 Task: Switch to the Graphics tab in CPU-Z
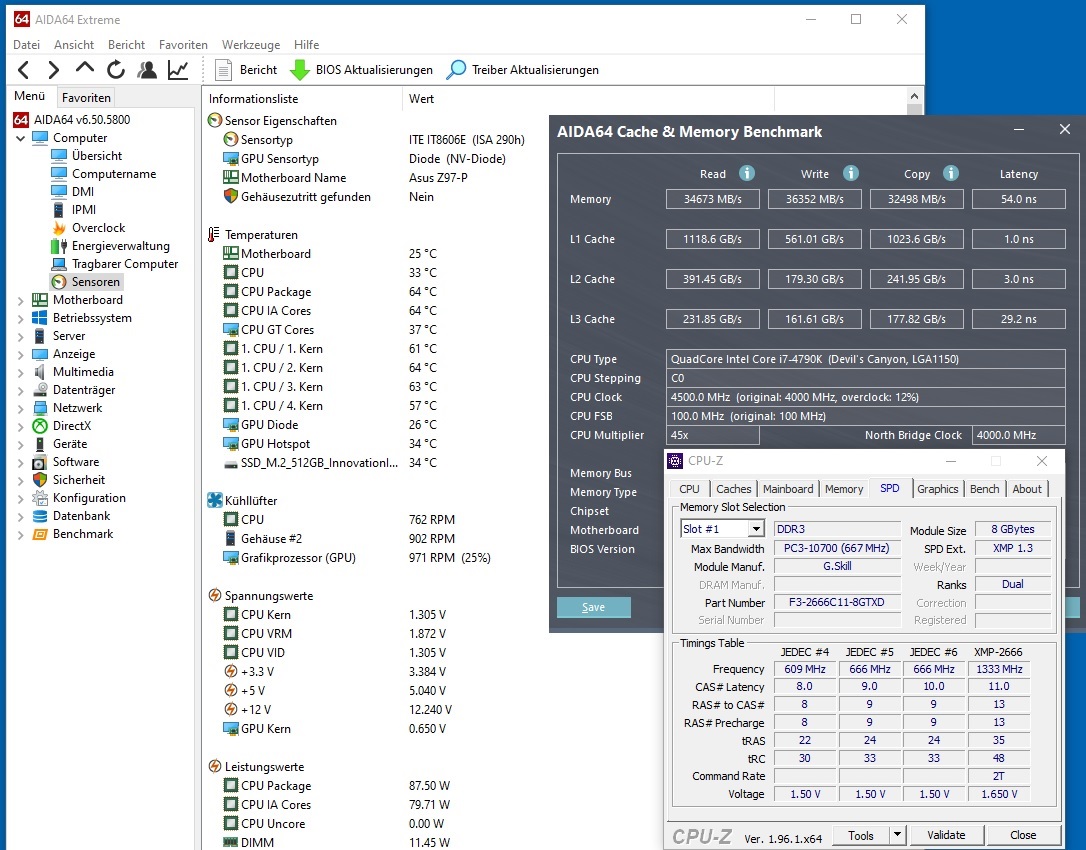tap(938, 488)
